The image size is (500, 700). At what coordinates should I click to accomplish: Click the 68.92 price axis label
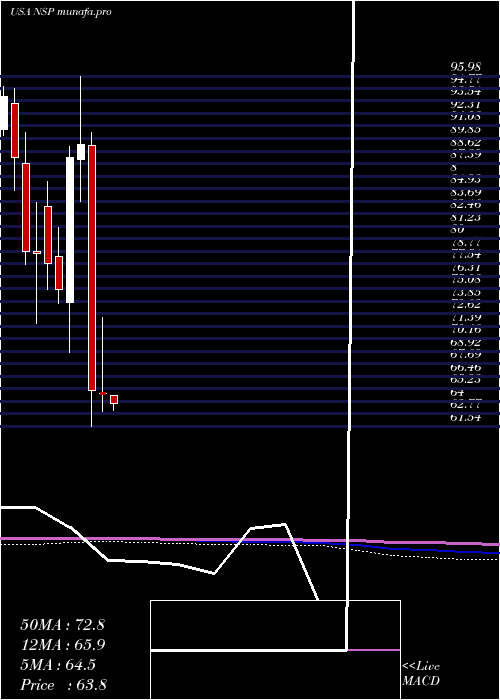466,344
